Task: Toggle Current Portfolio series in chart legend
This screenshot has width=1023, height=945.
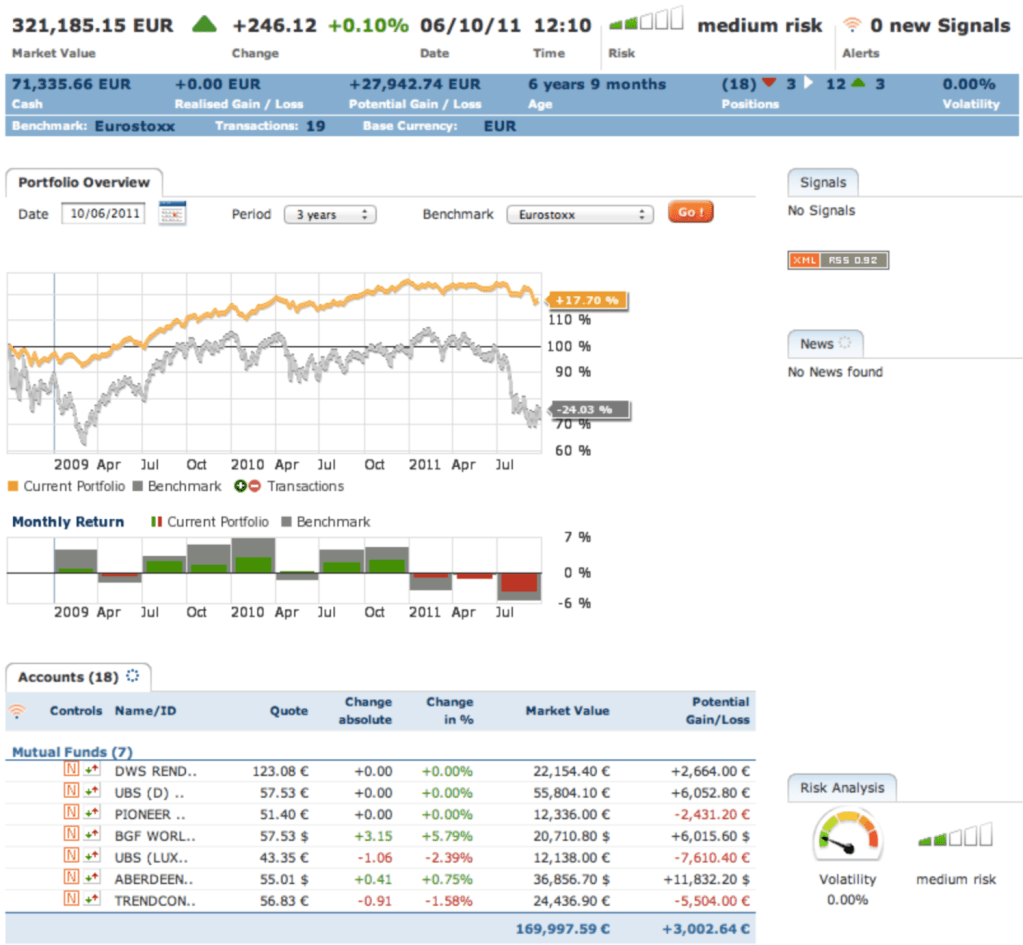Action: (67, 486)
